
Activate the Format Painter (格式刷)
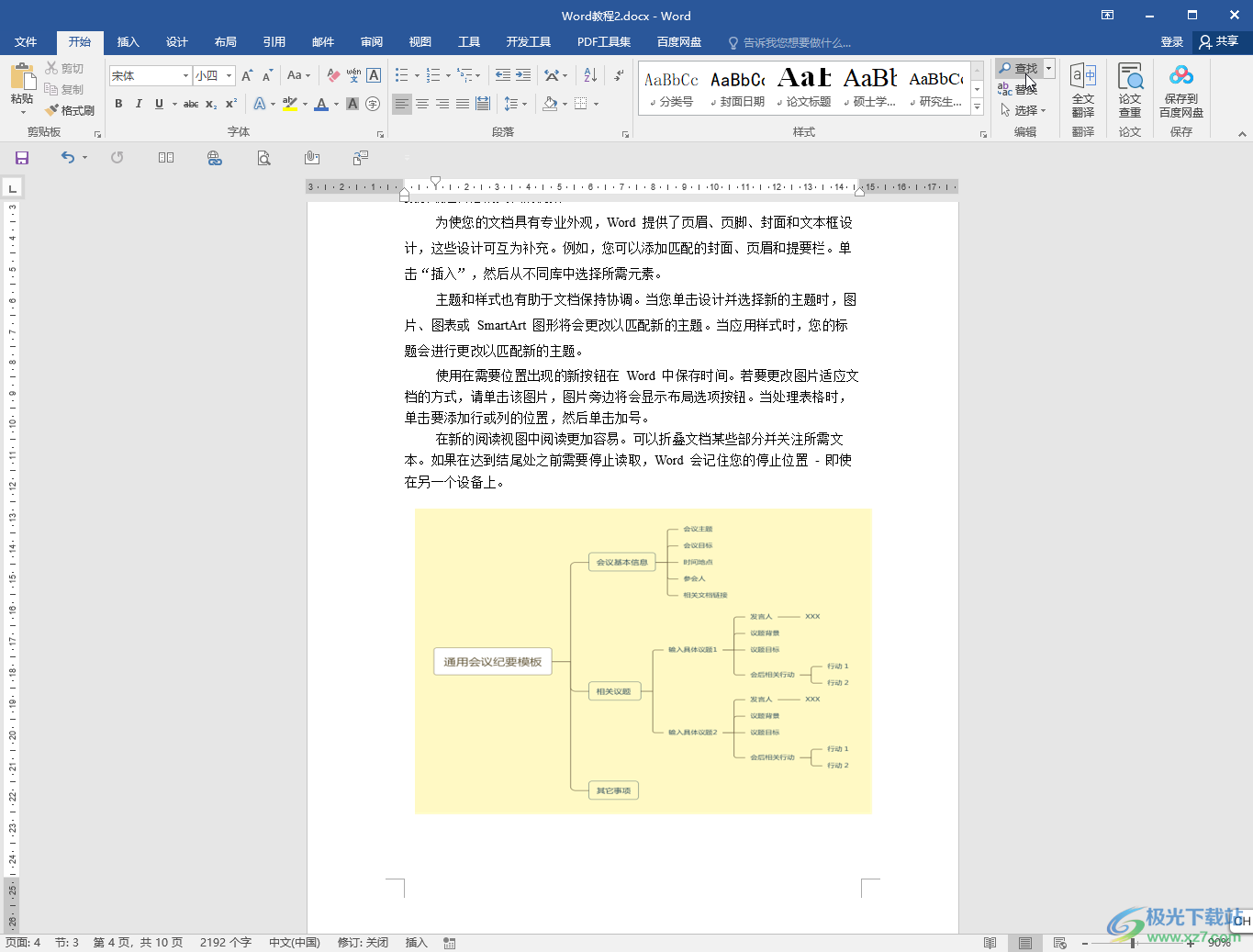(x=70, y=110)
